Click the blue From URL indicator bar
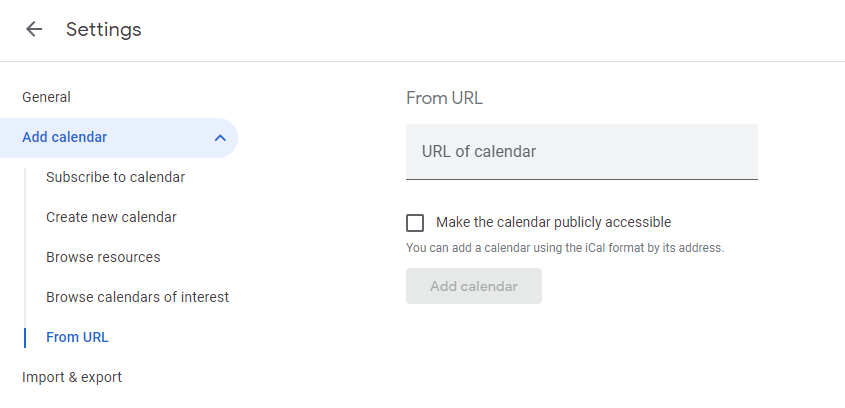Viewport: 845px width, 408px height. (25, 337)
